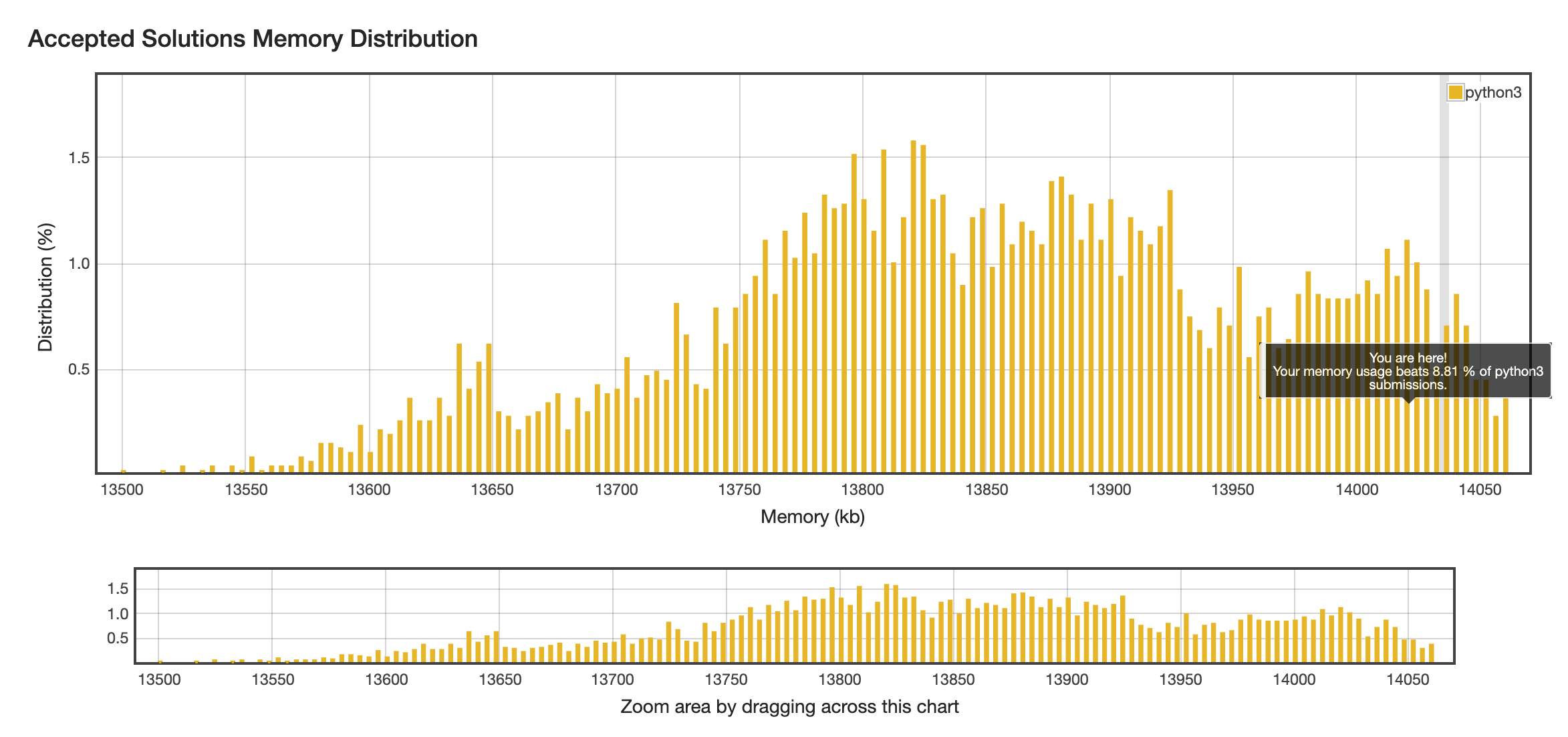Click the last bar at the chart's right end

pyautogui.click(x=1505, y=436)
